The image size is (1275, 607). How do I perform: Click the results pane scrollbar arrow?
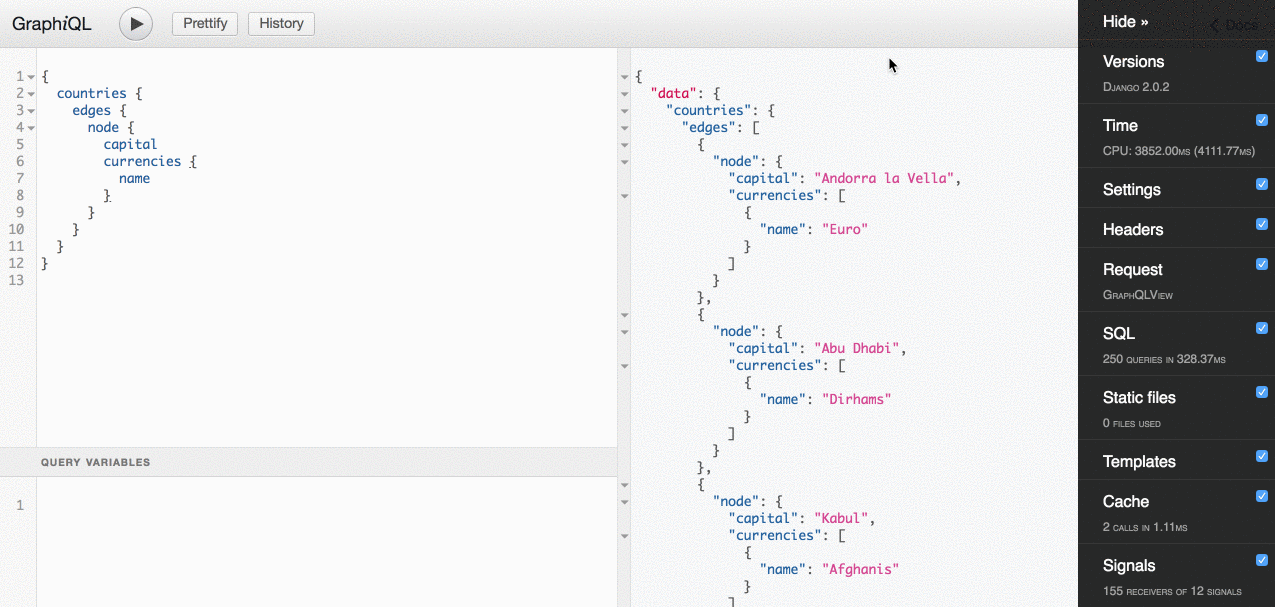(x=624, y=76)
